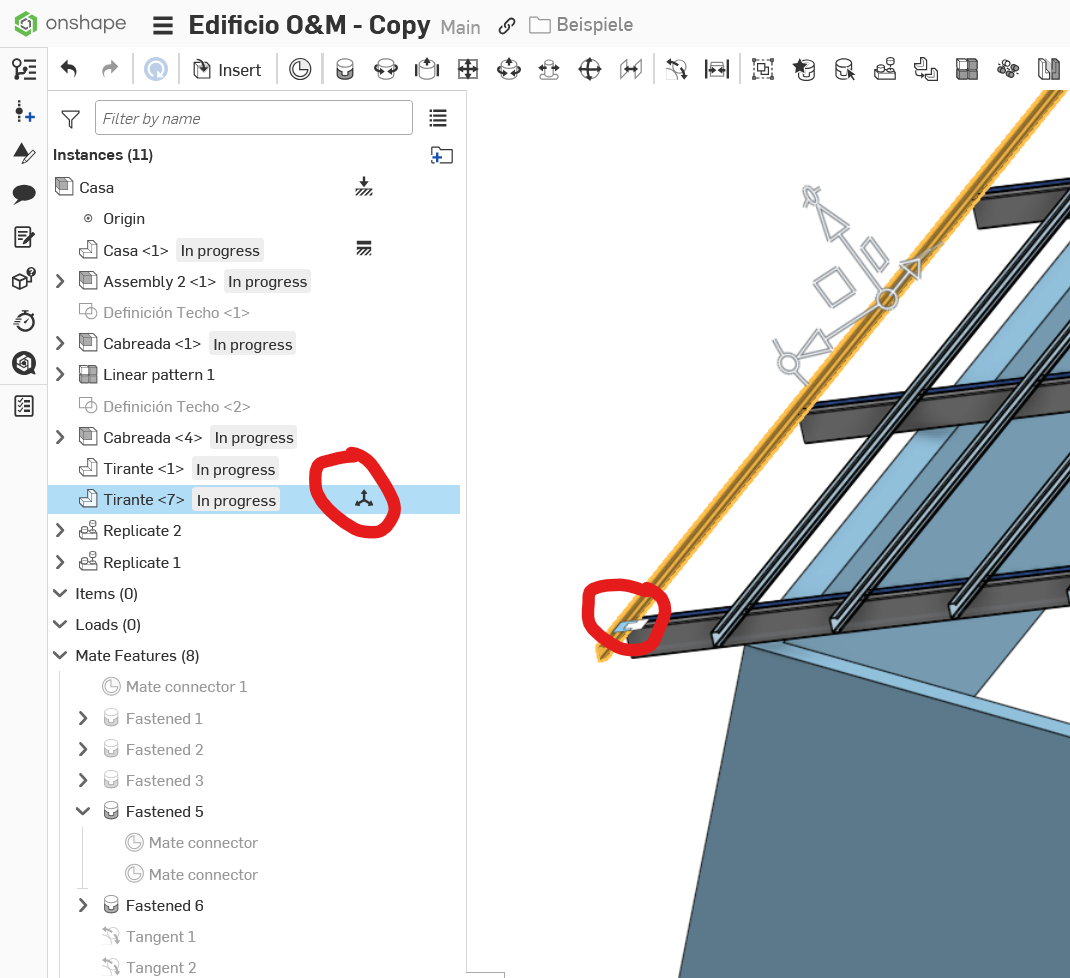The height and width of the screenshot is (978, 1070).
Task: Collapse the Items (0) section
Action: click(60, 592)
